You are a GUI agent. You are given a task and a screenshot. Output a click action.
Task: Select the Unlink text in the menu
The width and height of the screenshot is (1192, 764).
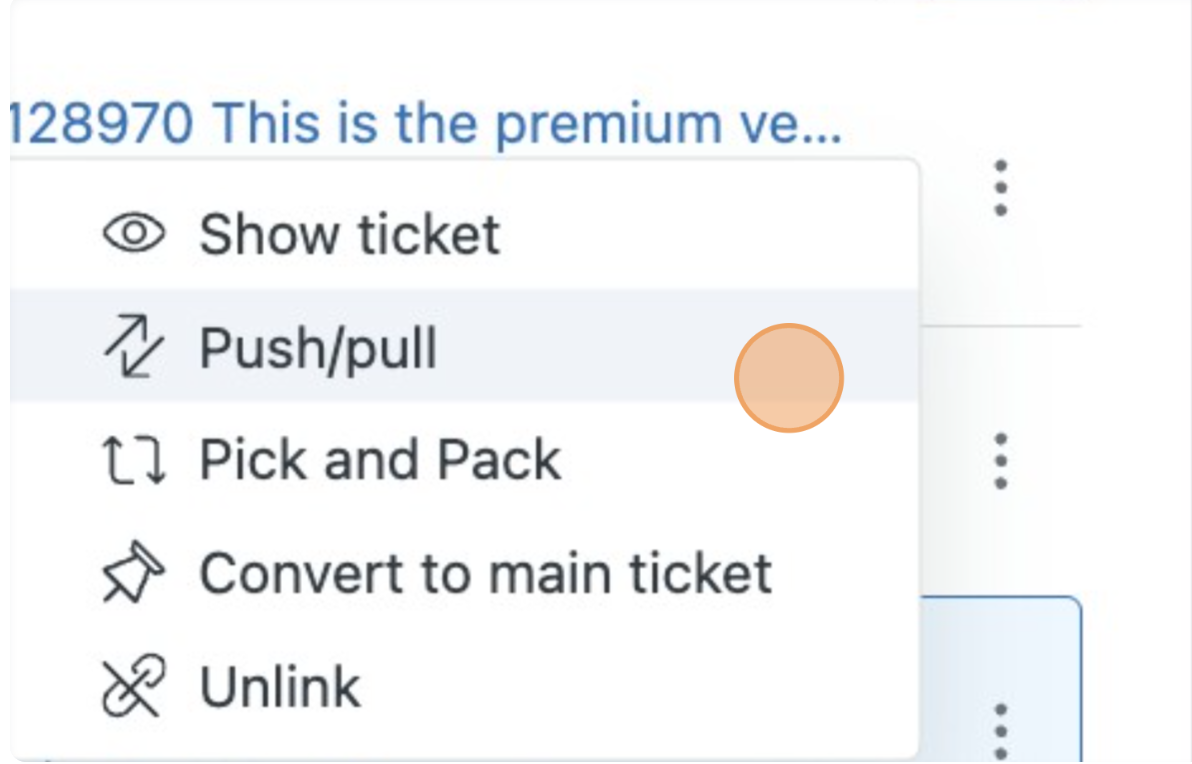point(280,686)
